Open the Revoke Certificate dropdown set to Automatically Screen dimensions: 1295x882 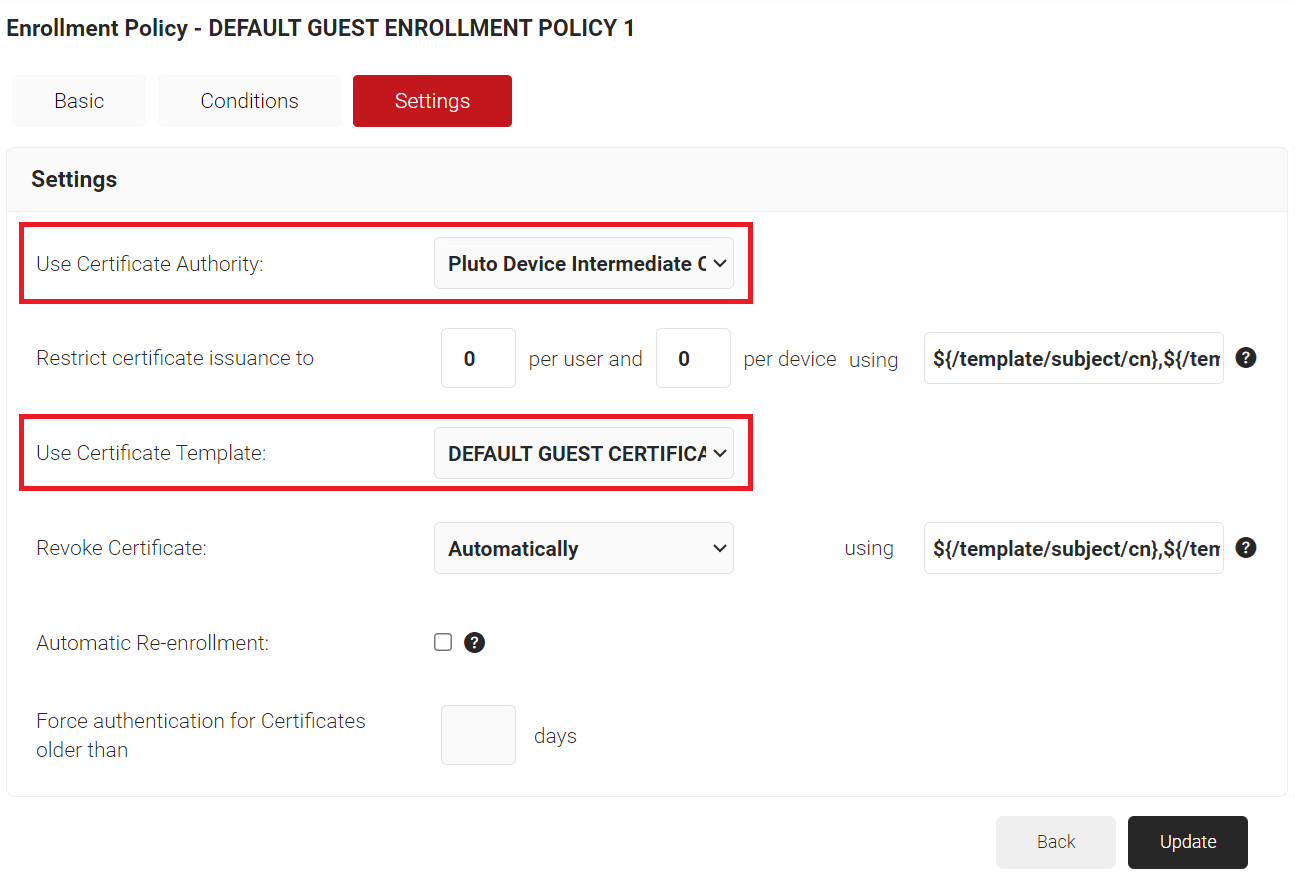[x=583, y=549]
